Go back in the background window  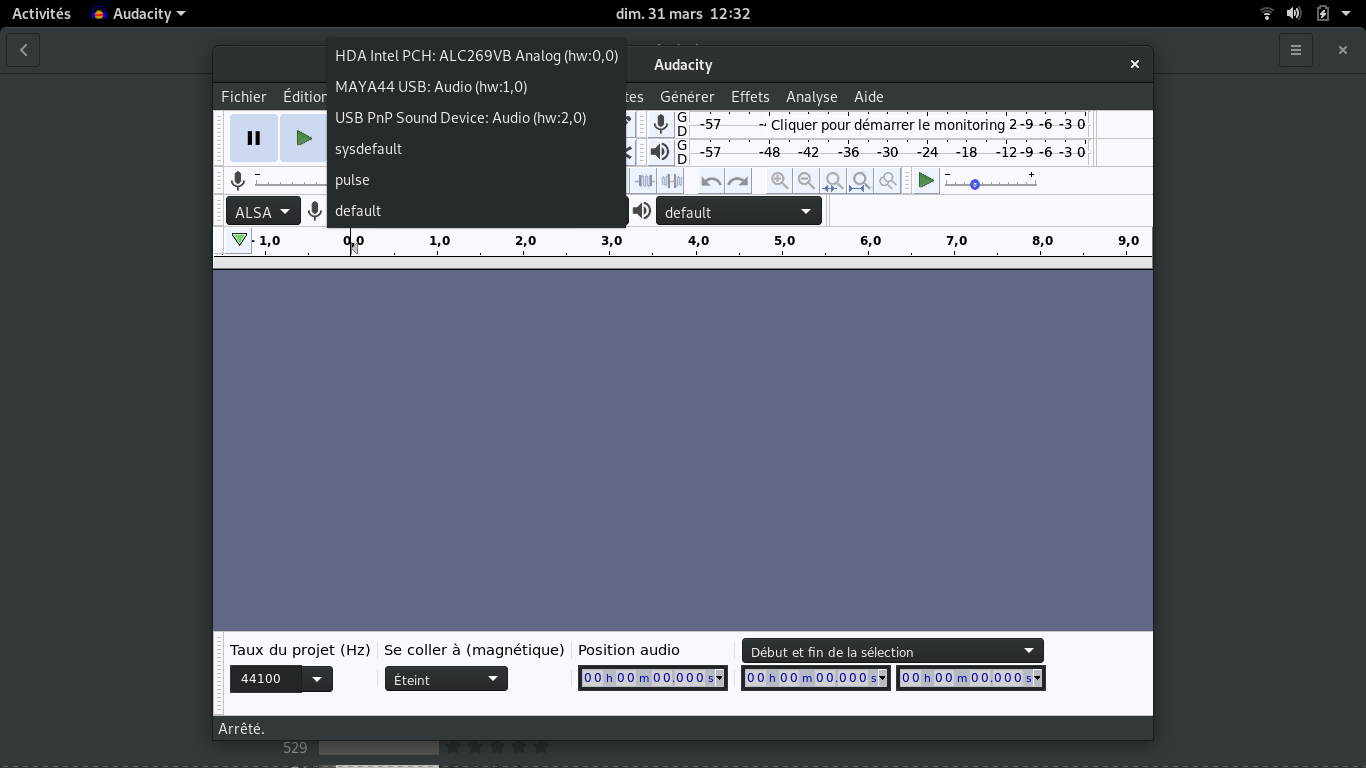[23, 50]
